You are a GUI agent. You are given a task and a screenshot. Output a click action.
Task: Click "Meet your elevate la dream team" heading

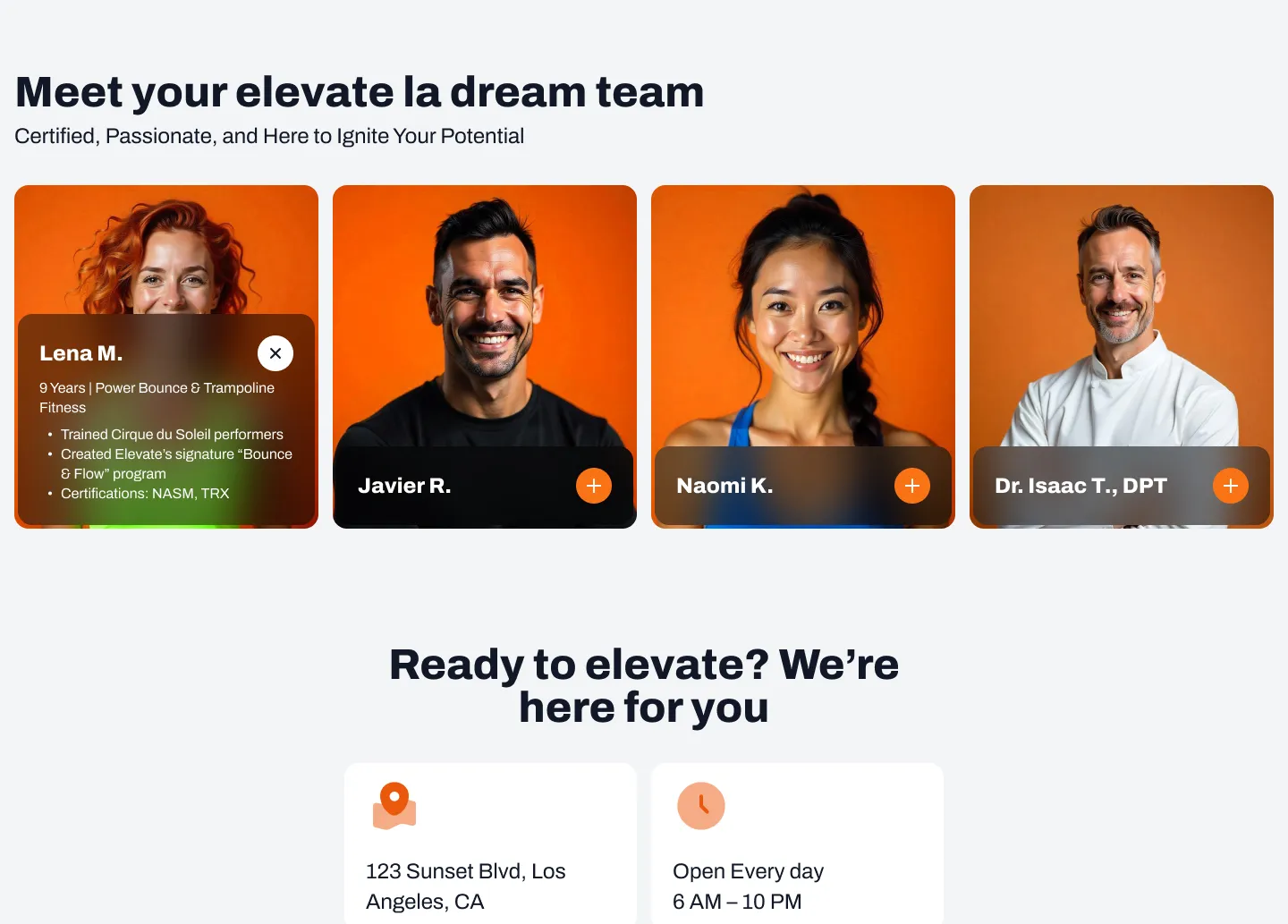360,92
